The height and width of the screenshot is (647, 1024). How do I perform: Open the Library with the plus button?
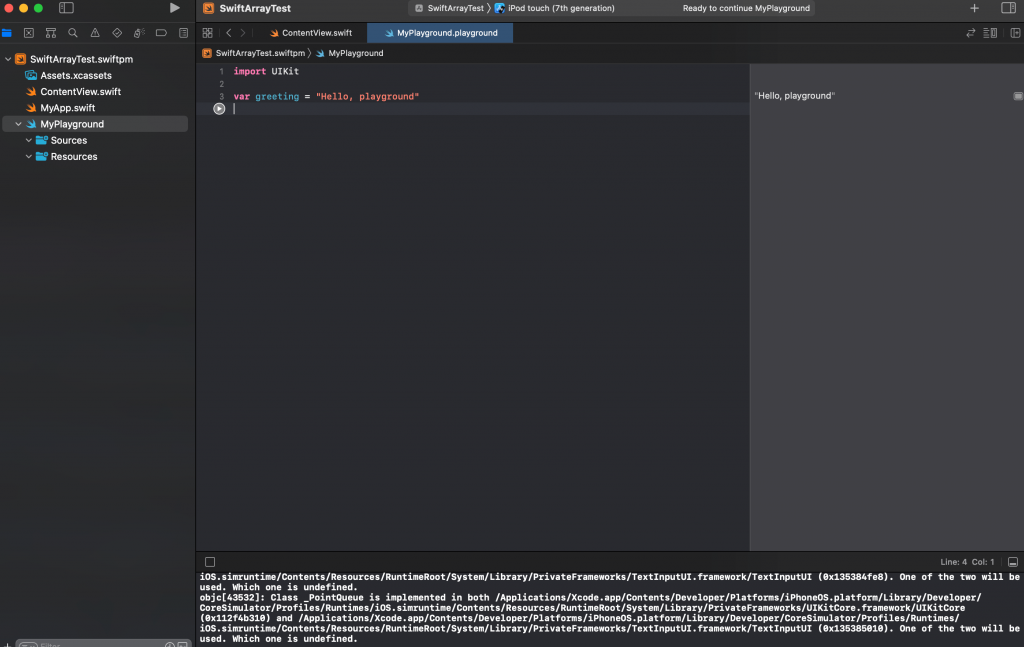pyautogui.click(x=974, y=8)
